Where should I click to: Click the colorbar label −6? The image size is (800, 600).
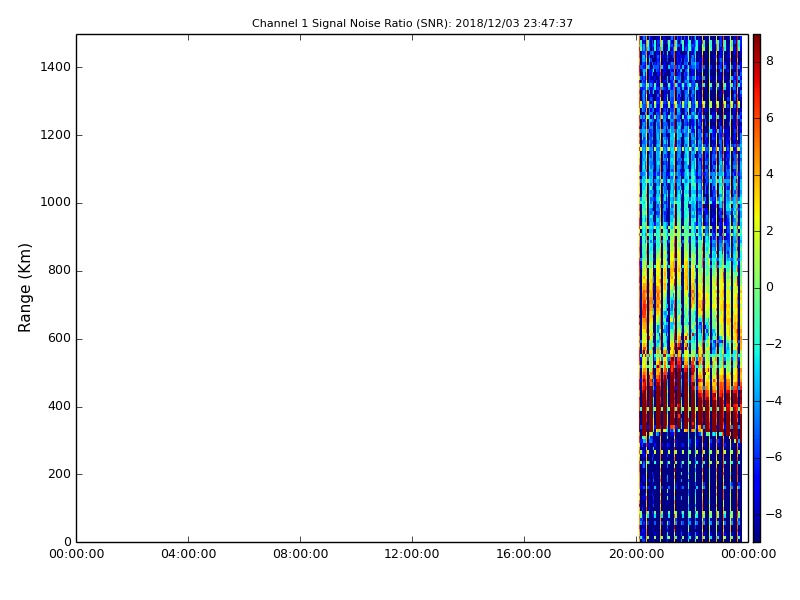tap(773, 457)
